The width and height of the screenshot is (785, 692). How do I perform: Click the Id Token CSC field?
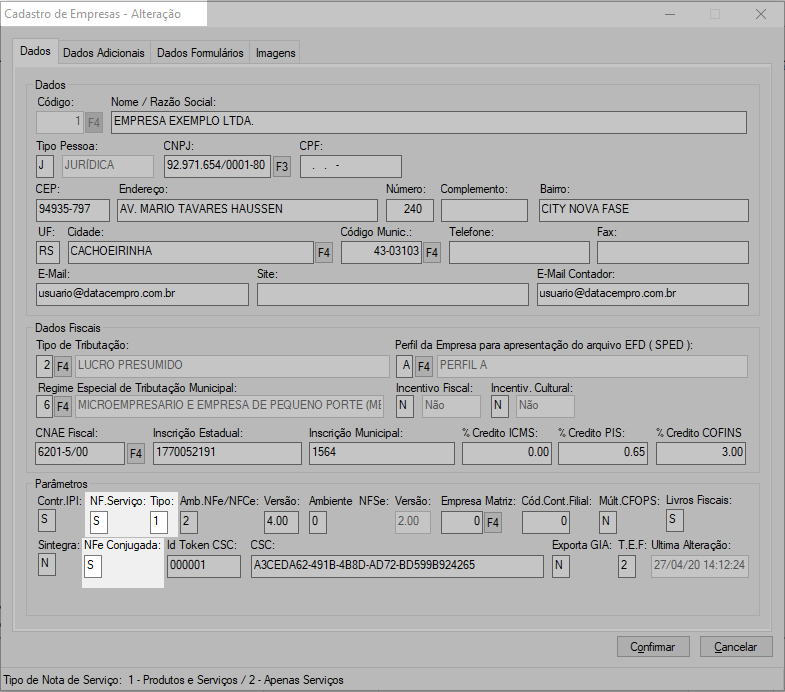click(204, 567)
